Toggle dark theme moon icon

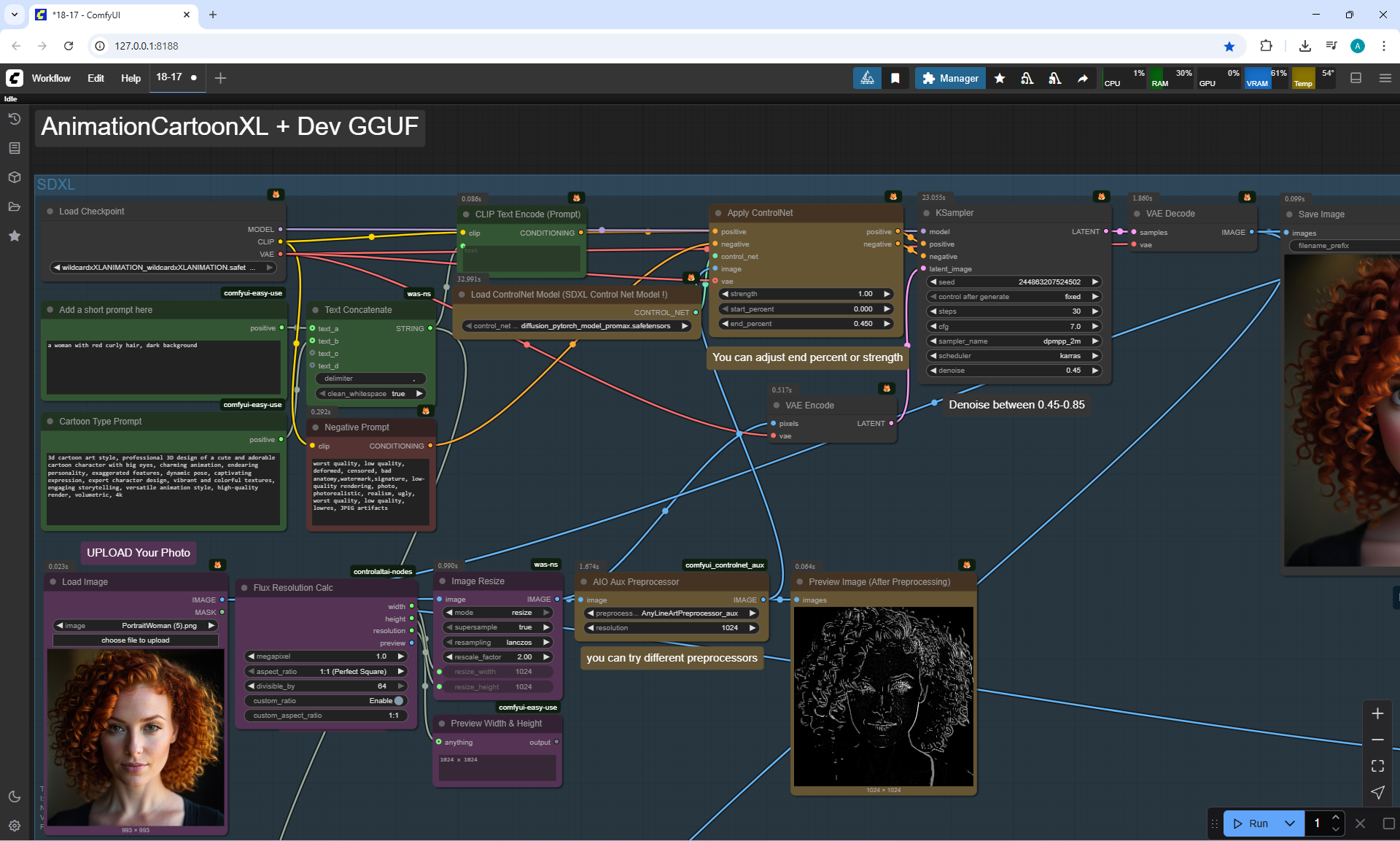pyautogui.click(x=15, y=797)
